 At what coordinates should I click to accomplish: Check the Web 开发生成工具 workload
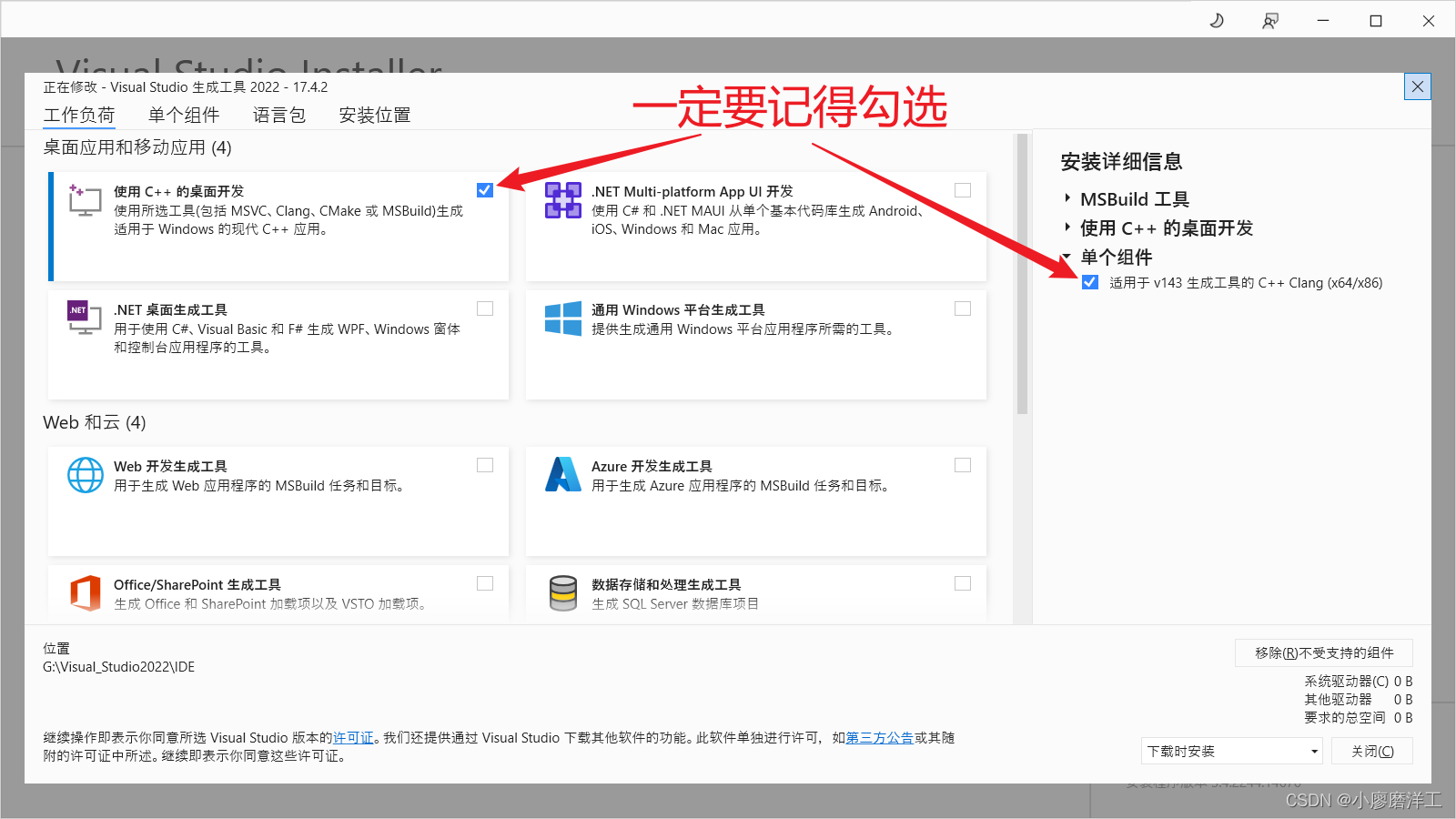(x=485, y=465)
